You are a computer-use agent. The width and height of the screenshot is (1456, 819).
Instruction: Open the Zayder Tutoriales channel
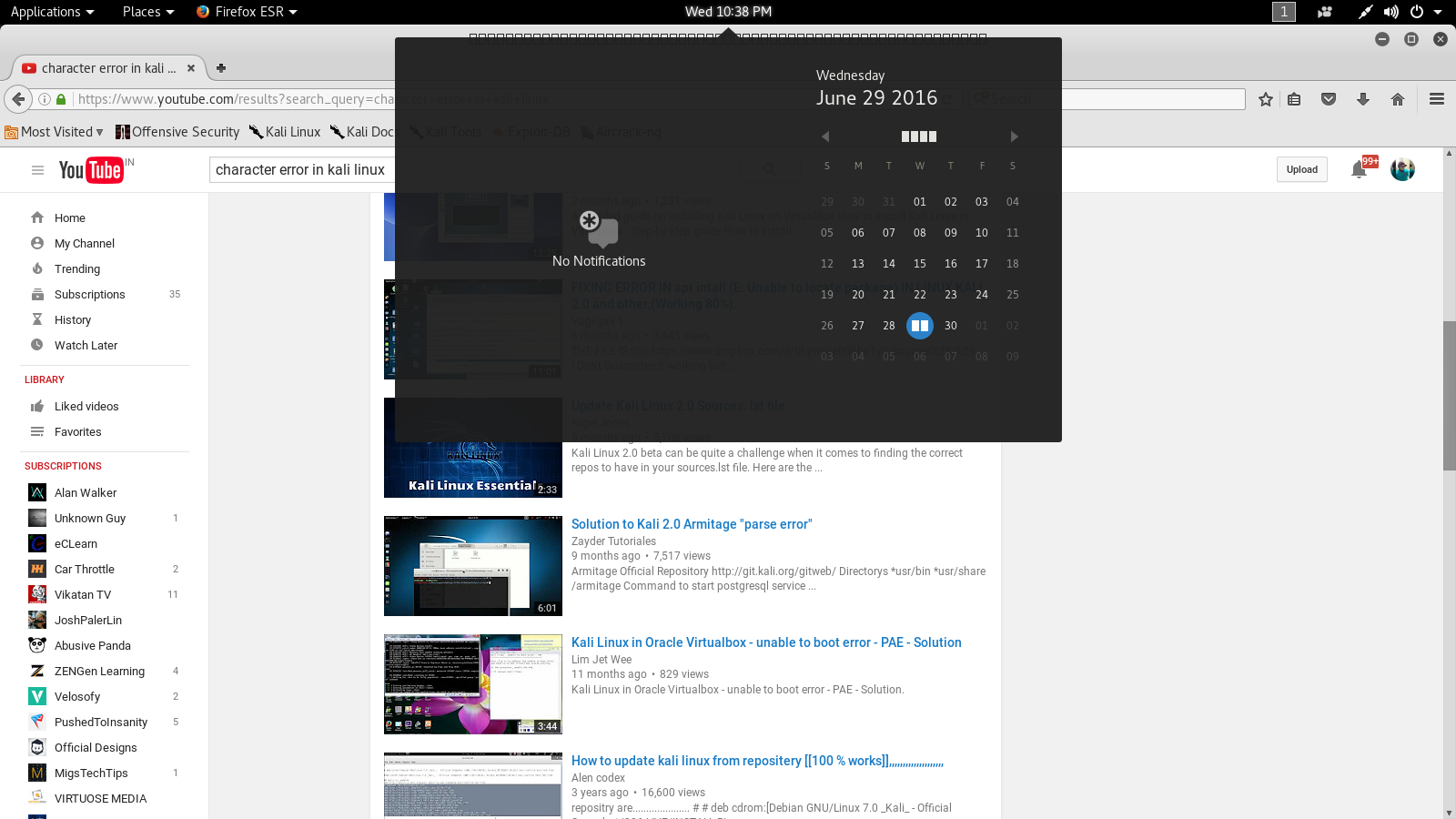pos(613,541)
